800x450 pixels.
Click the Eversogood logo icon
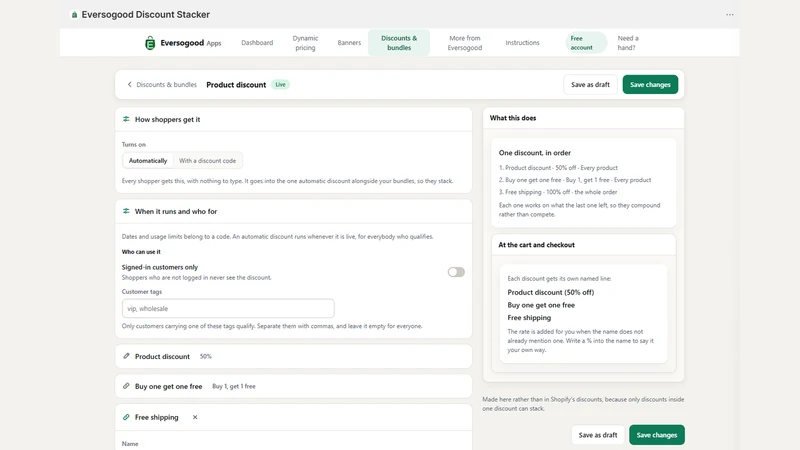tap(149, 43)
